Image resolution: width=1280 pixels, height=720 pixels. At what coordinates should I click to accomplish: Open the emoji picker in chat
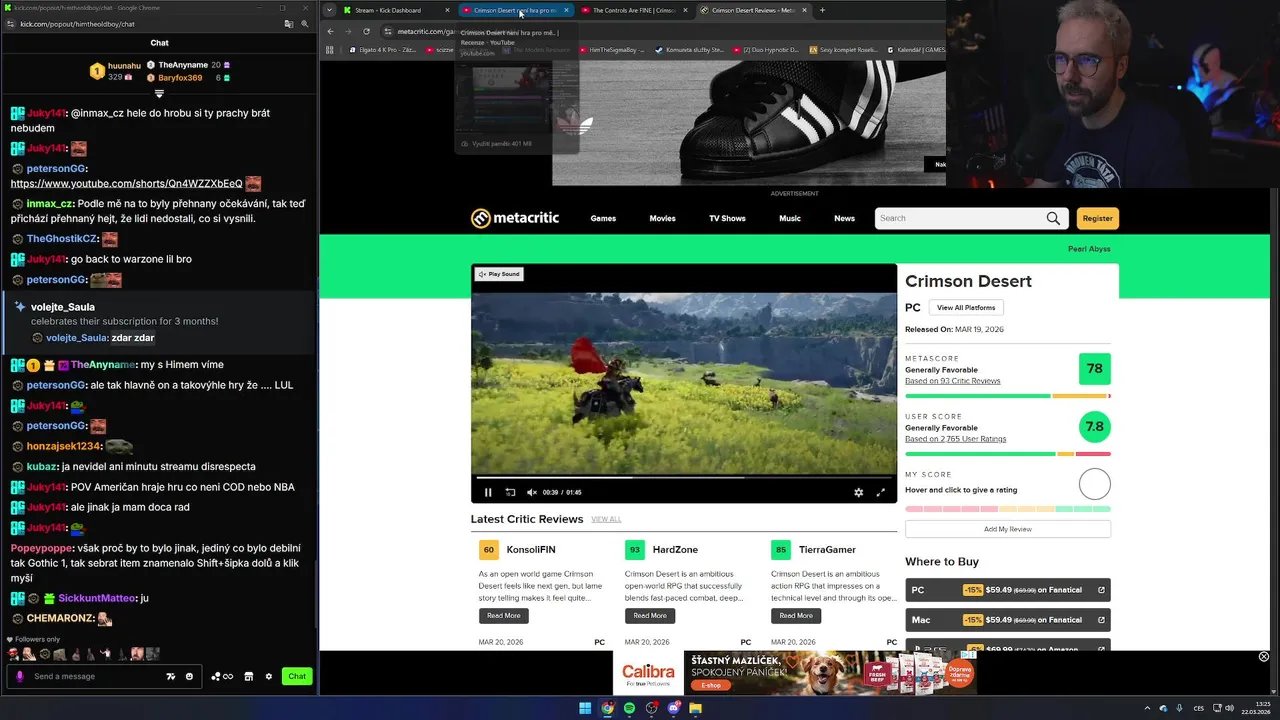189,677
